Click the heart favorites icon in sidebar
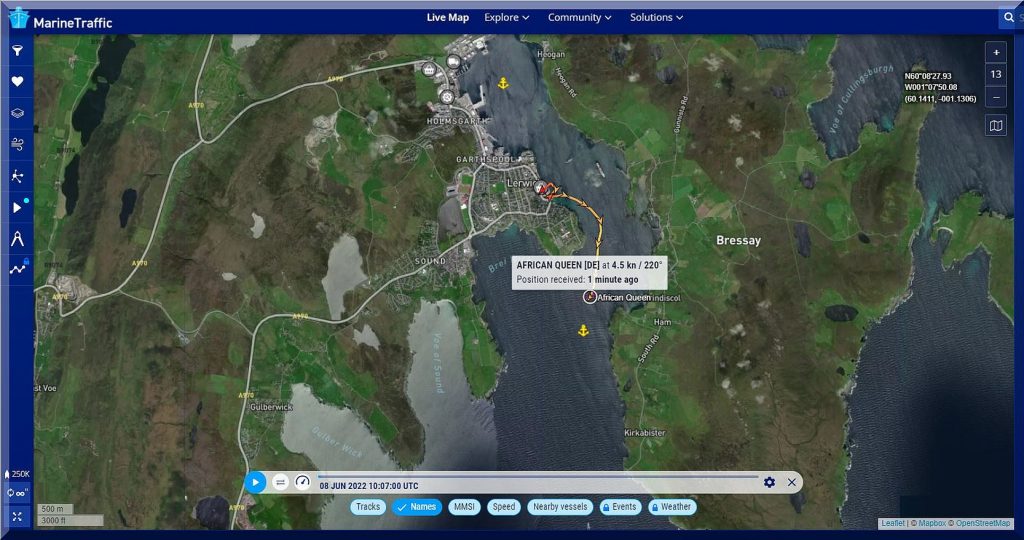 (17, 82)
